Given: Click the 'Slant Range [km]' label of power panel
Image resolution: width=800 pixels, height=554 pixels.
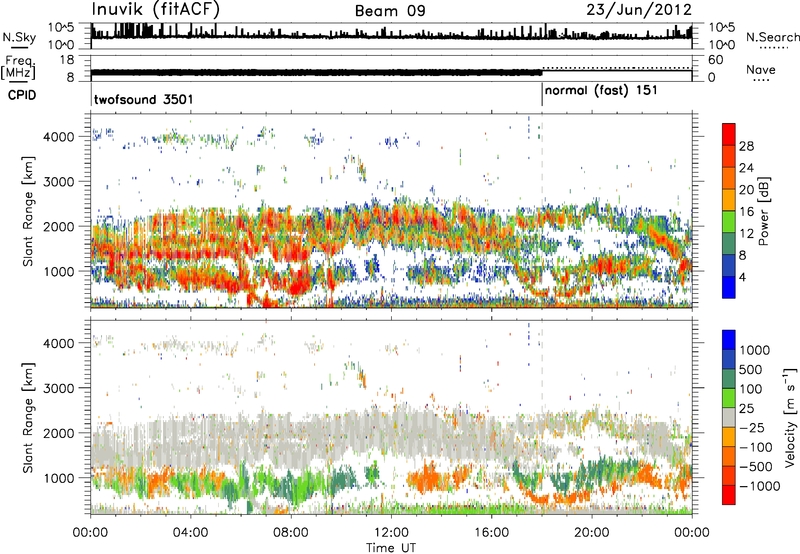Looking at the screenshot, I should [28, 211].
